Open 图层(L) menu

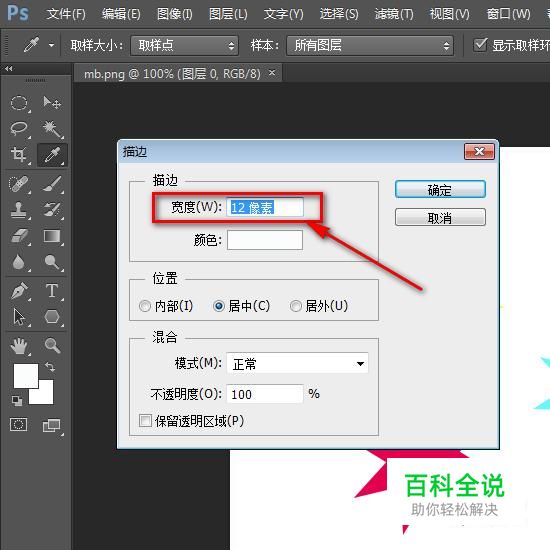(x=228, y=14)
